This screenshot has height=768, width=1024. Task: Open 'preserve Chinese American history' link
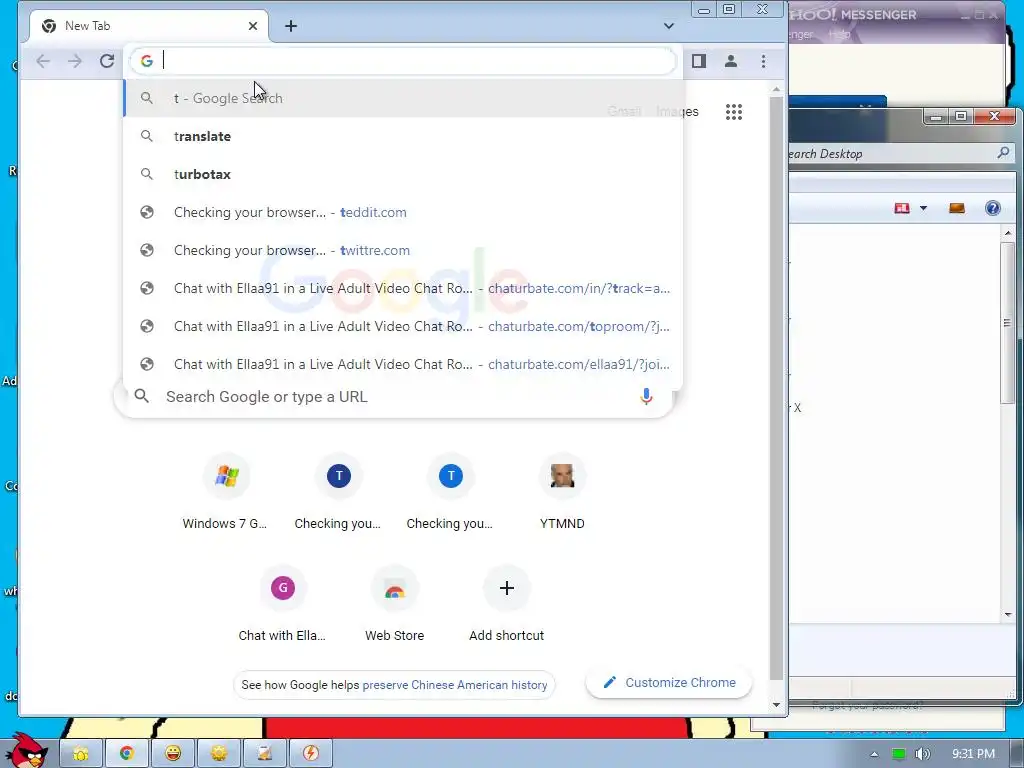pyautogui.click(x=455, y=685)
